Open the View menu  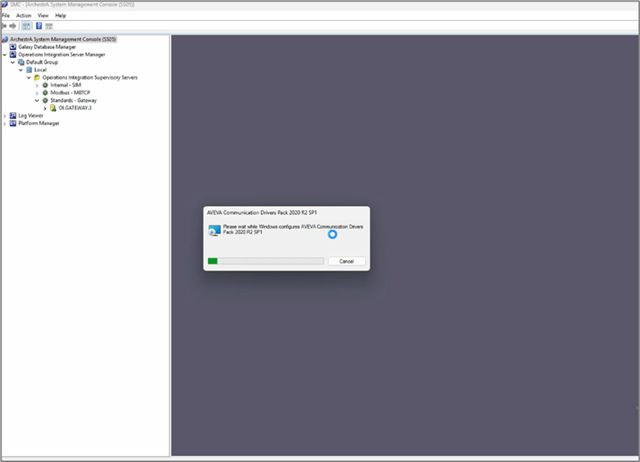[x=43, y=16]
